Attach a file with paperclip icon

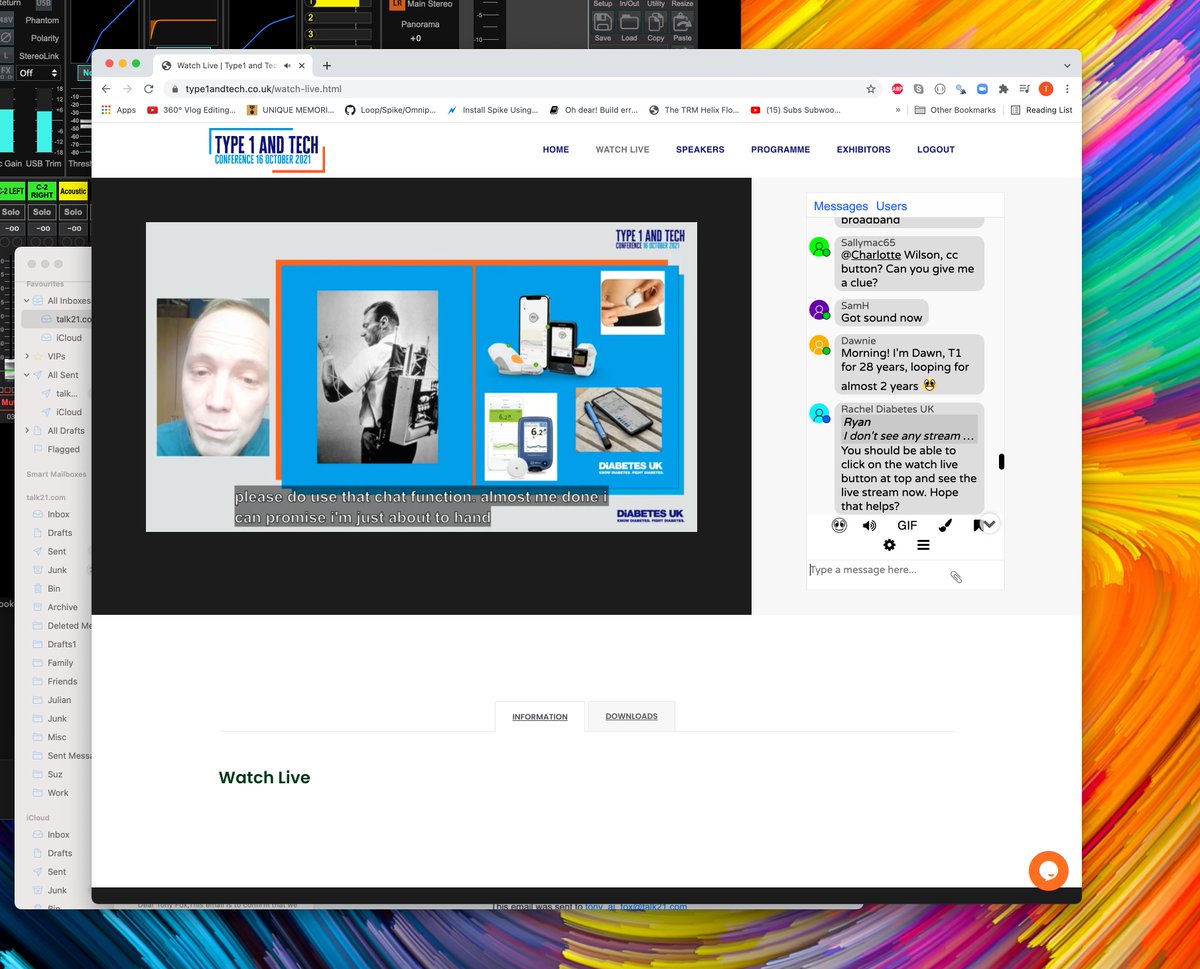pos(956,577)
